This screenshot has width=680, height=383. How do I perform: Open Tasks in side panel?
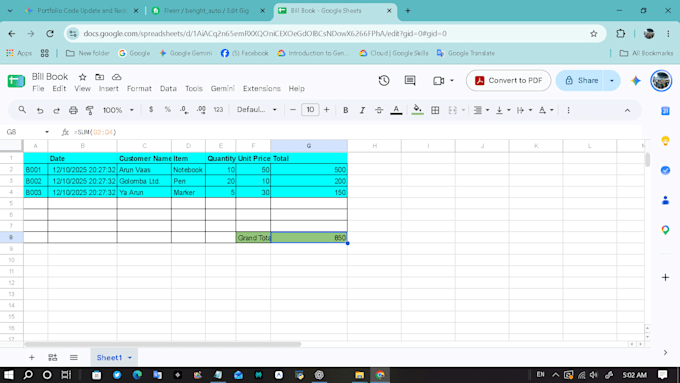tap(665, 170)
